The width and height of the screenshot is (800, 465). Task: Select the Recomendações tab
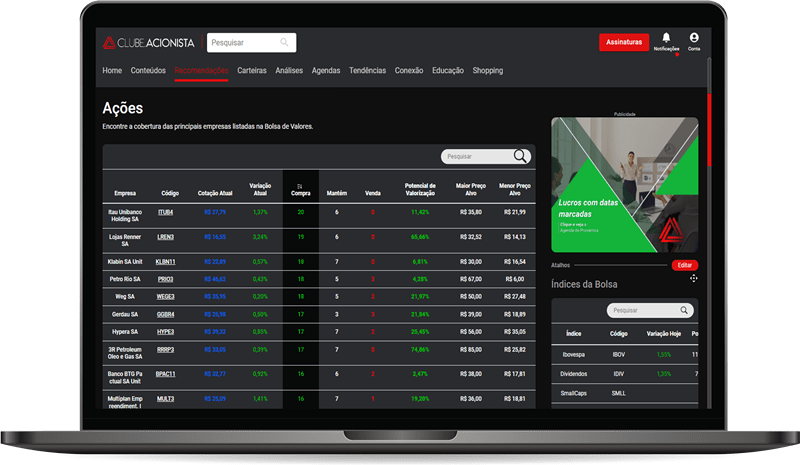click(x=202, y=70)
